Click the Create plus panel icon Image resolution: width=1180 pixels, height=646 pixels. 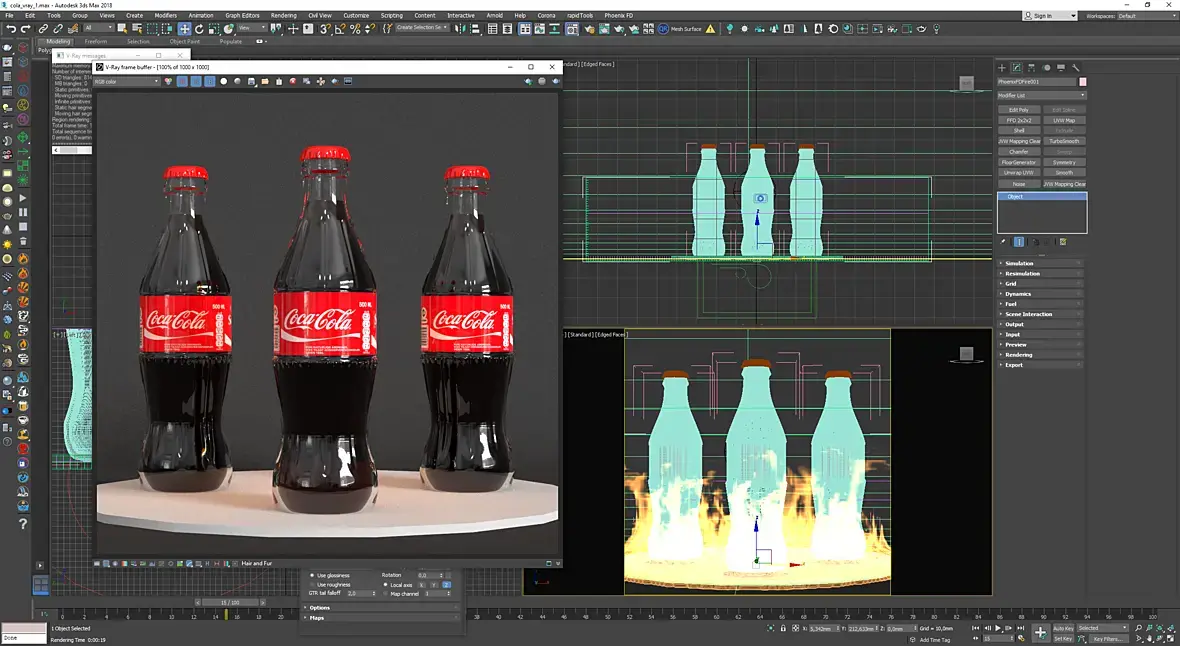pyautogui.click(x=1003, y=68)
